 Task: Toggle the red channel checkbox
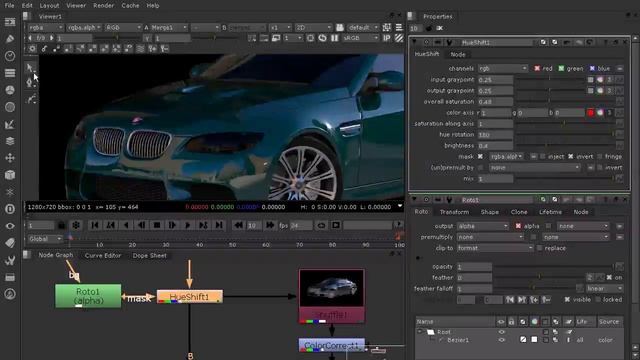tap(537, 69)
